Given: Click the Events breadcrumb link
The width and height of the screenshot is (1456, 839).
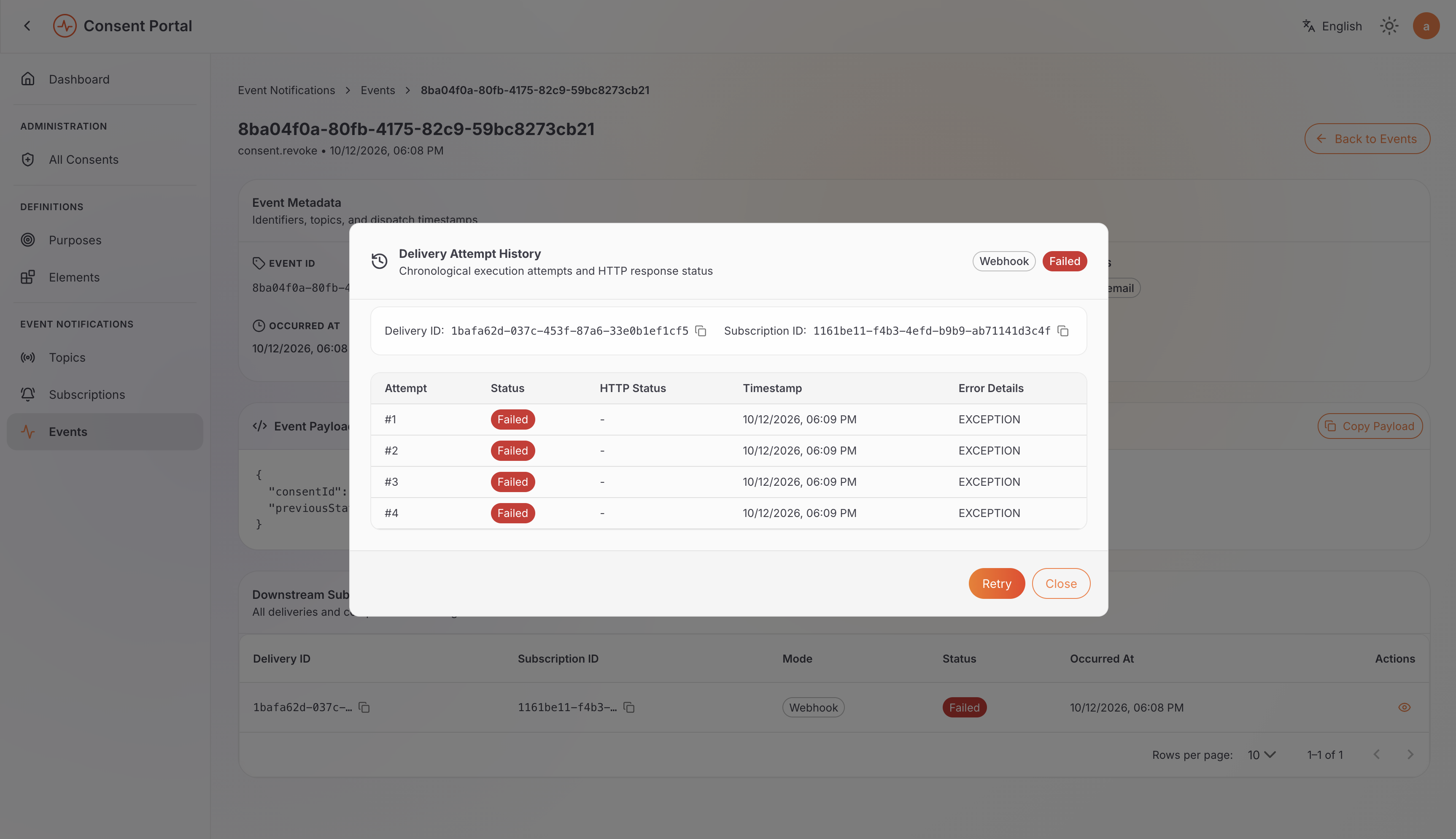Looking at the screenshot, I should tap(377, 90).
